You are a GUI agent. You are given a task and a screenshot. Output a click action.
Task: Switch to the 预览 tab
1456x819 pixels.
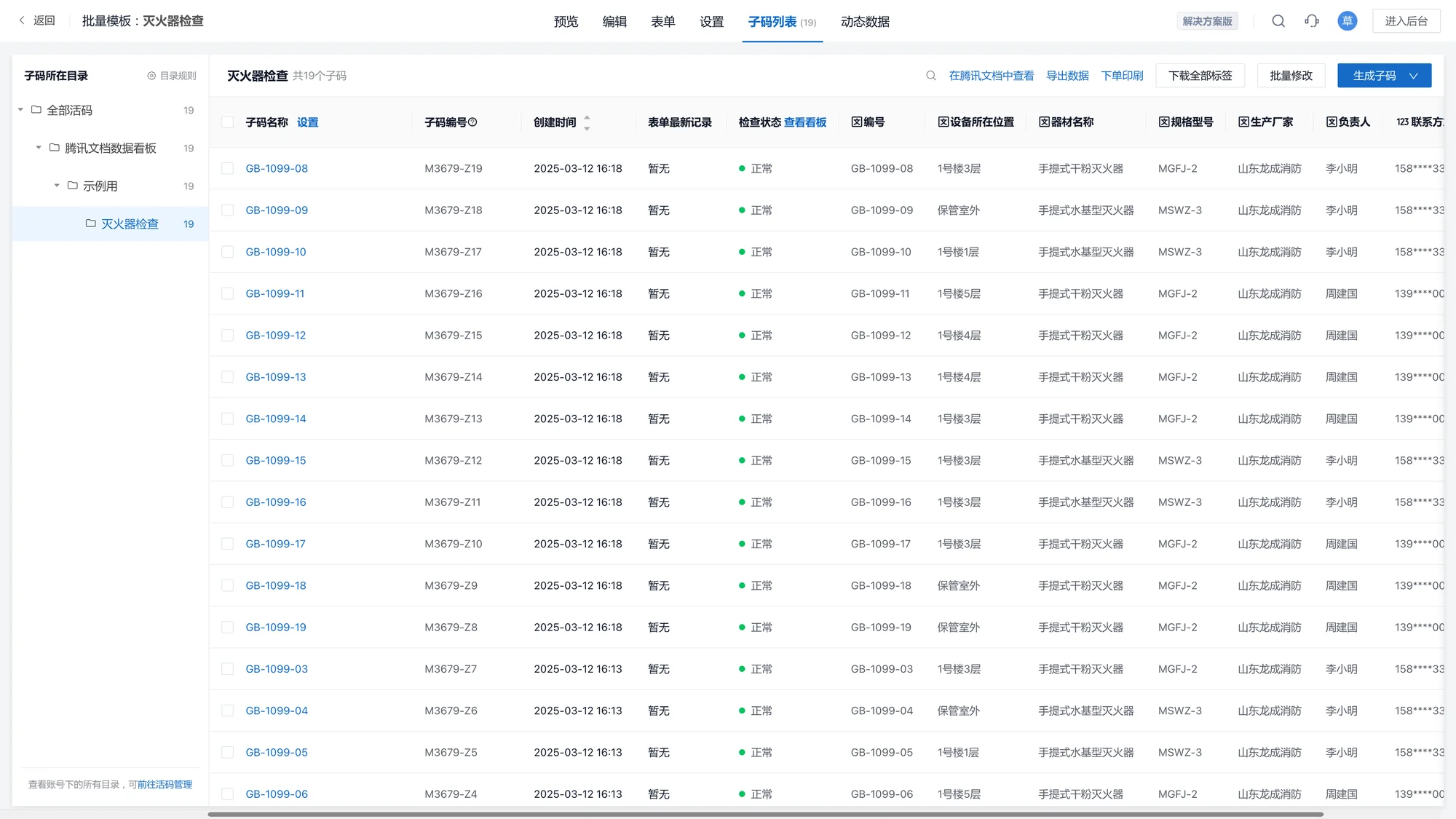pos(566,22)
